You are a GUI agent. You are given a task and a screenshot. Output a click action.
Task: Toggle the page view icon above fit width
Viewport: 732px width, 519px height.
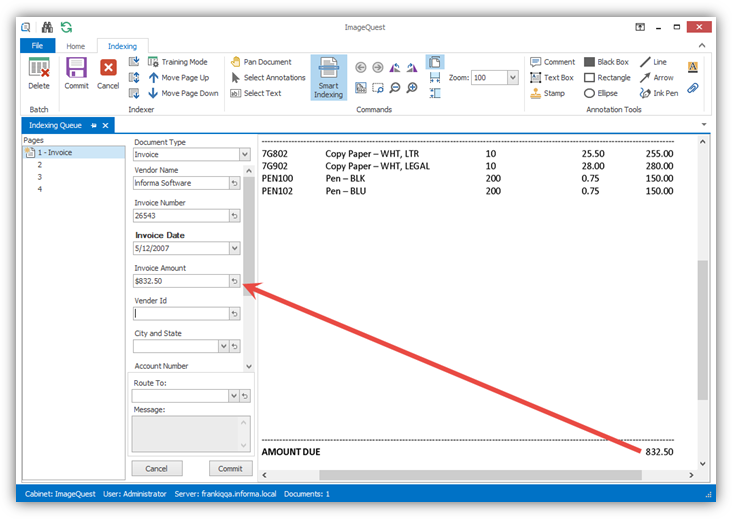pos(435,62)
